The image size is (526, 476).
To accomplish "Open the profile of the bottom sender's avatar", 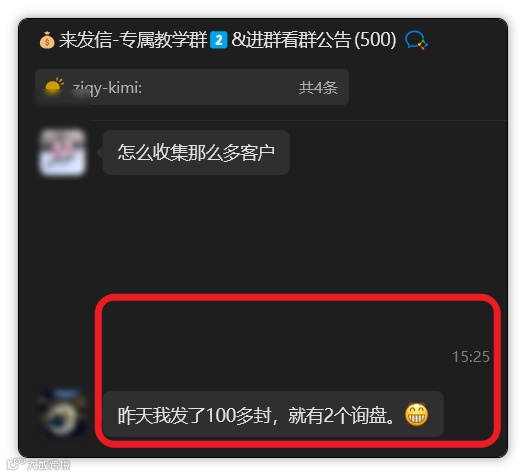I will pyautogui.click(x=62, y=413).
